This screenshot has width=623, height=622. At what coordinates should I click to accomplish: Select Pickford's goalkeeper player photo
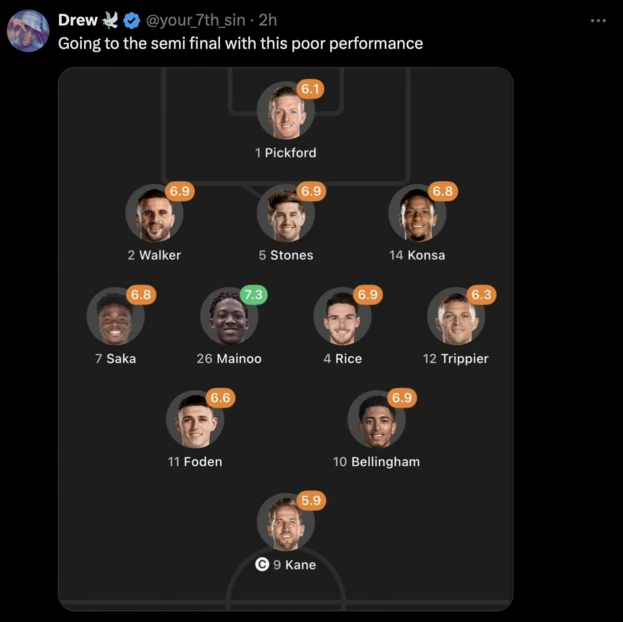285,113
